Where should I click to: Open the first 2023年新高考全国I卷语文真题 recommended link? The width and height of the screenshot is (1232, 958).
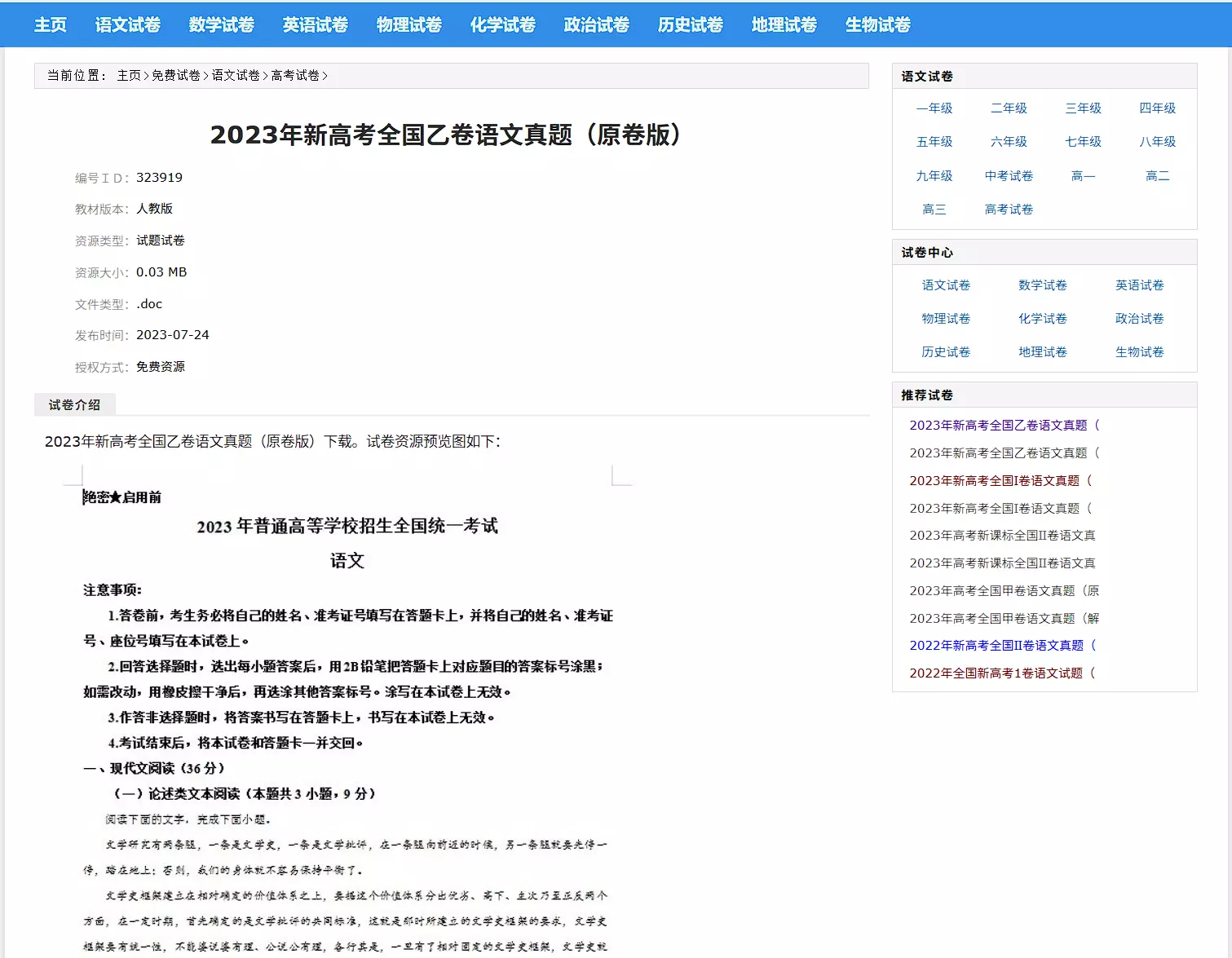pos(1000,481)
